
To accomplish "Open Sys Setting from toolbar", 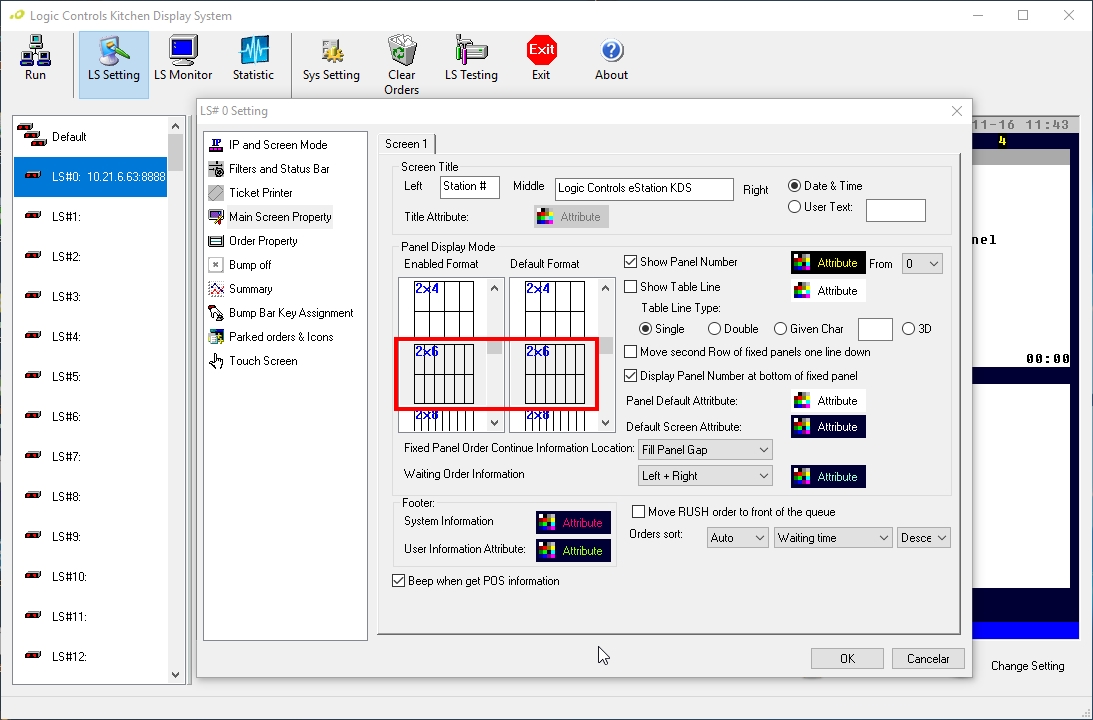I will click(331, 59).
